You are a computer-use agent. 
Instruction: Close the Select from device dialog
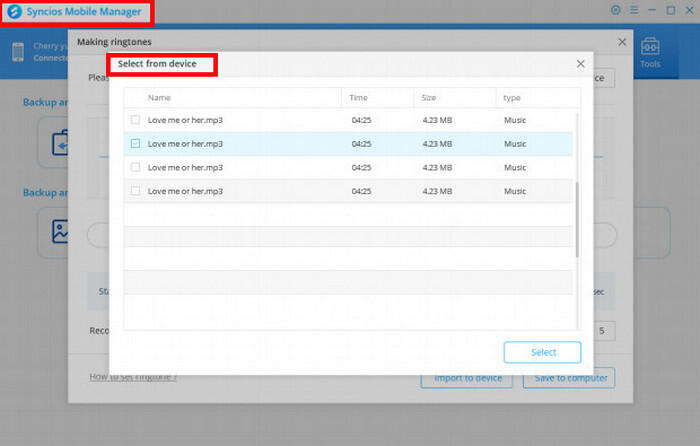click(580, 64)
